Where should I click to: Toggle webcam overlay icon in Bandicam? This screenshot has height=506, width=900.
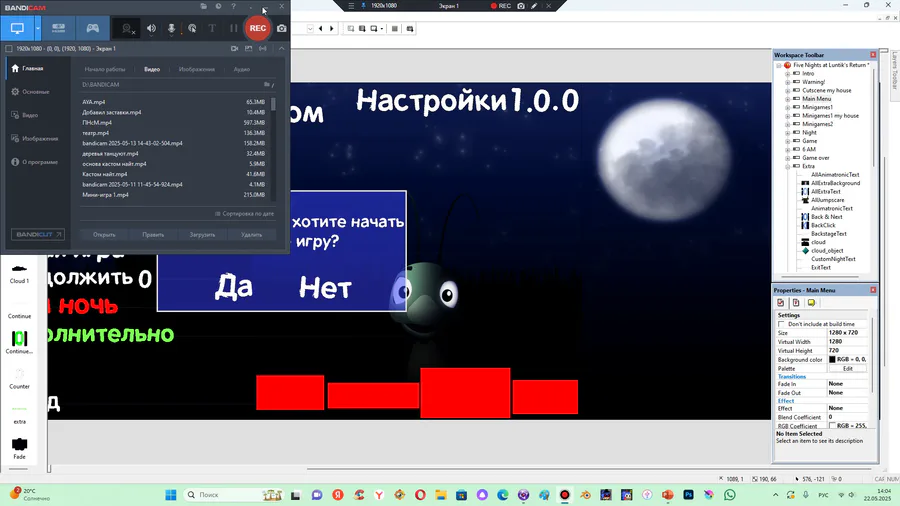pyautogui.click(x=127, y=28)
